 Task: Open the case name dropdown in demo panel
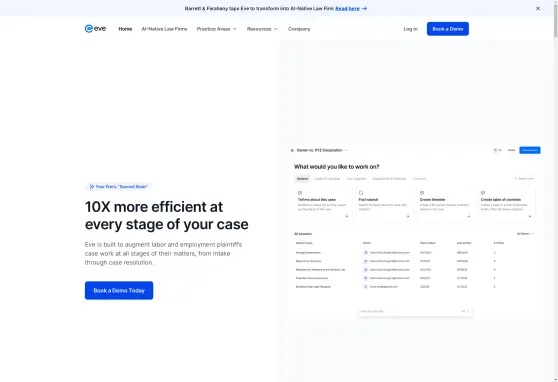(x=322, y=150)
